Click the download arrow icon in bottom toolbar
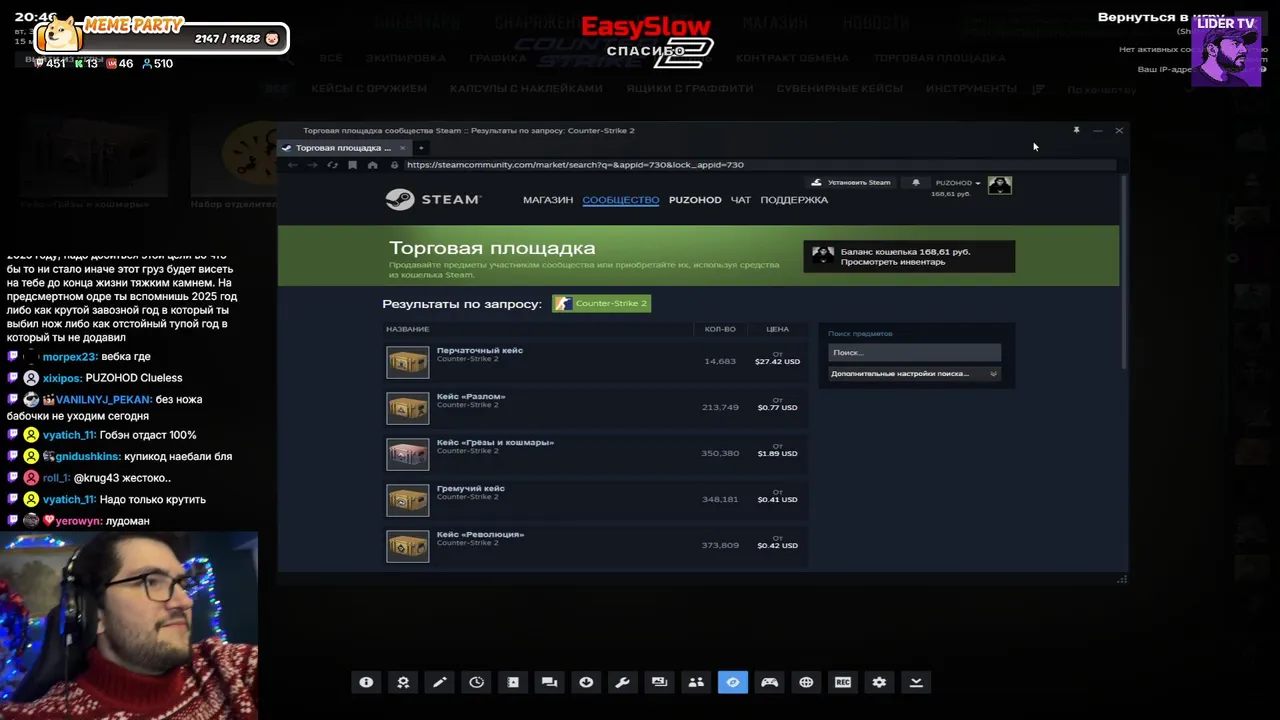1280x720 pixels. click(x=586, y=682)
